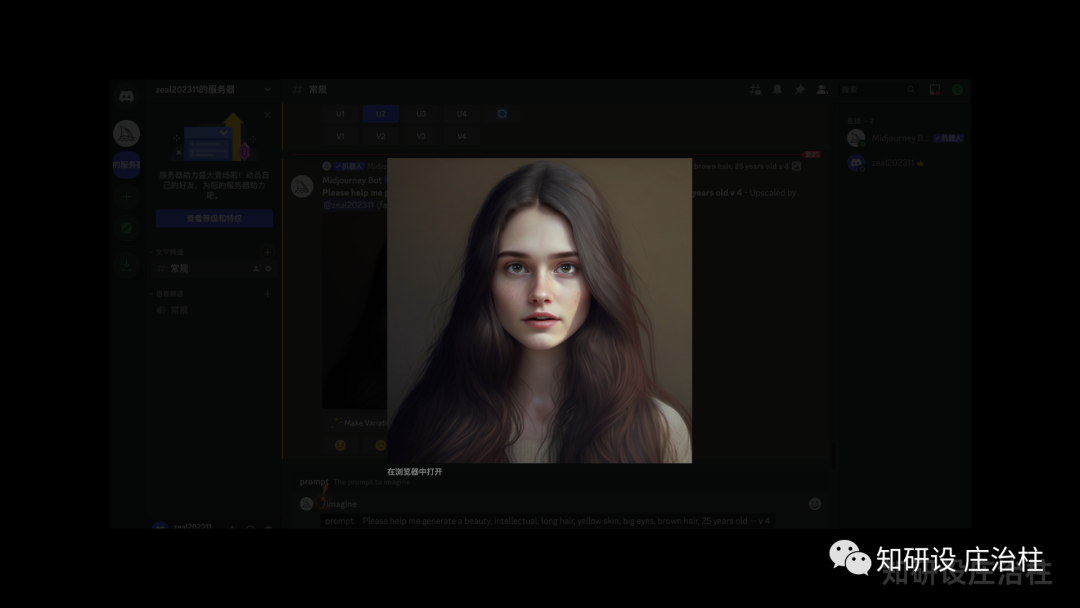Create a text channel with plus icon
Viewport: 1080px width, 608px height.
point(268,252)
